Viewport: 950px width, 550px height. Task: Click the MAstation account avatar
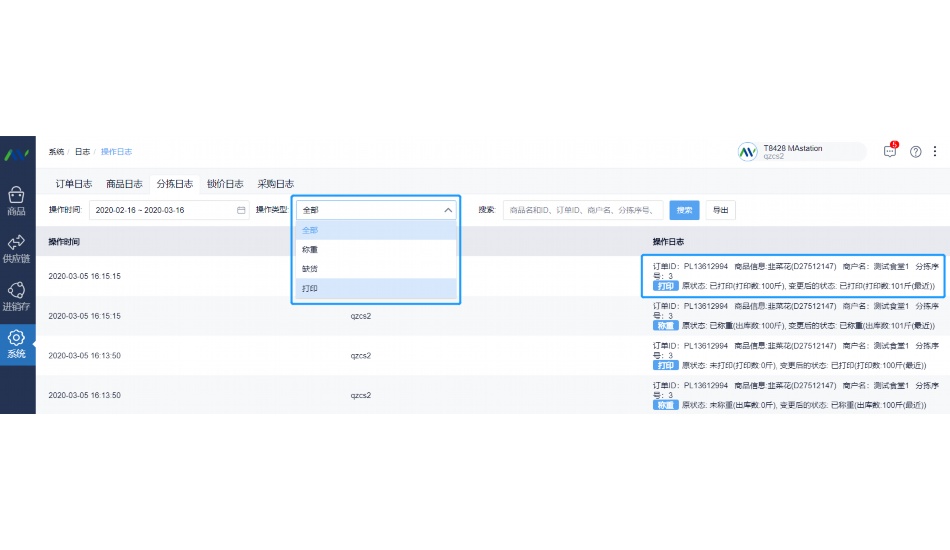[748, 152]
